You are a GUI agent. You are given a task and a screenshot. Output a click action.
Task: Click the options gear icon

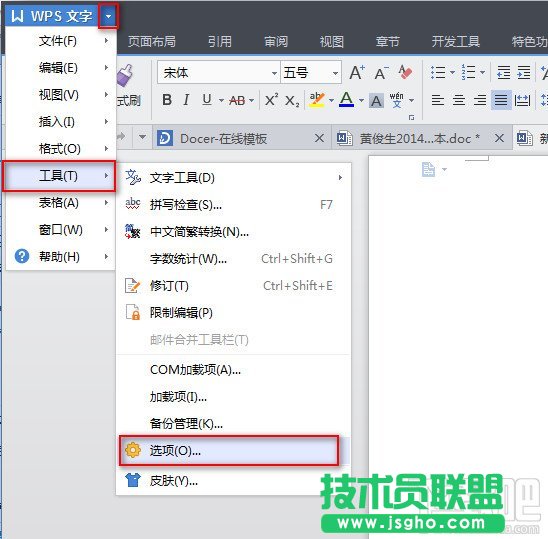coord(133,450)
